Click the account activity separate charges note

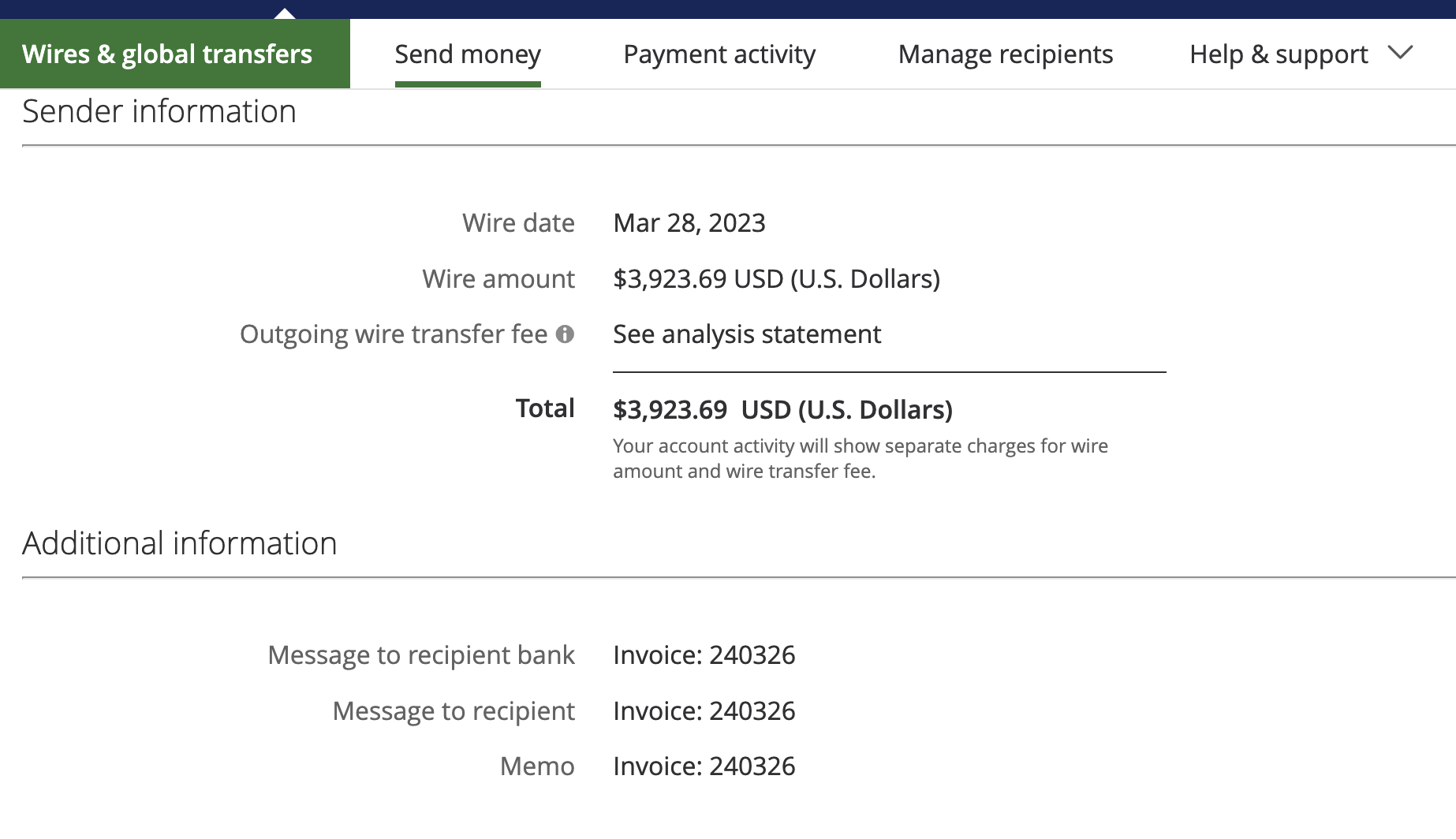click(861, 458)
